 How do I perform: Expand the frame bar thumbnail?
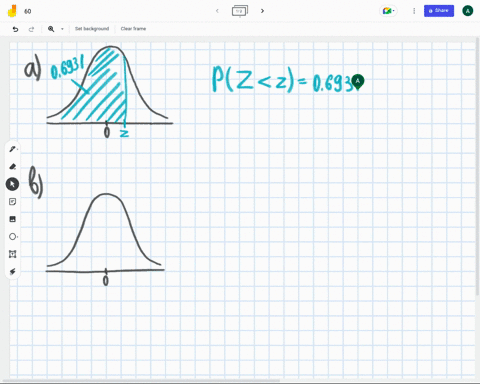[240, 11]
